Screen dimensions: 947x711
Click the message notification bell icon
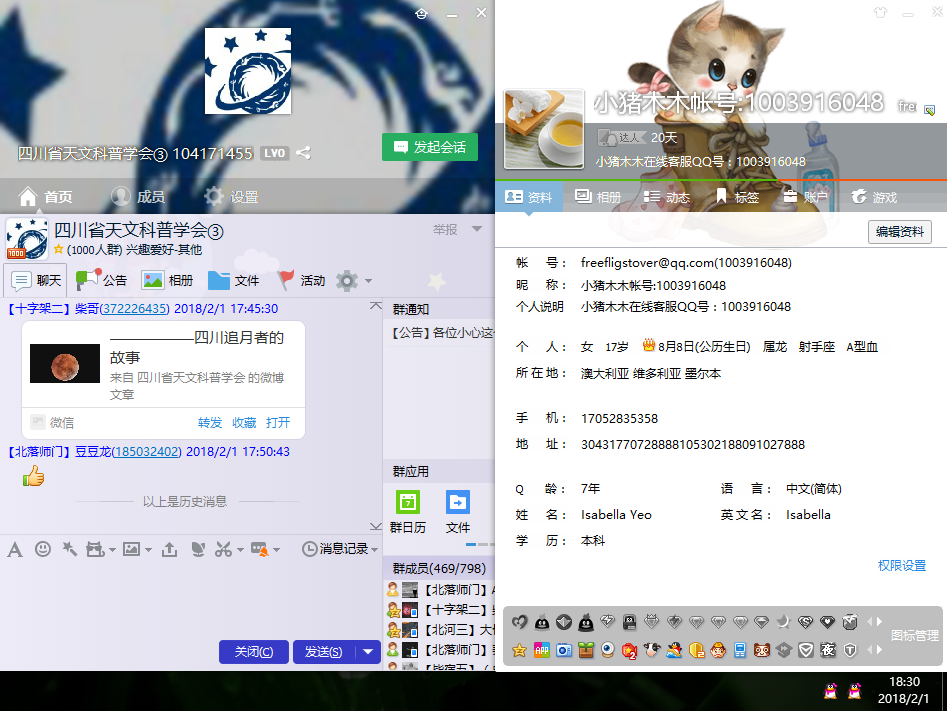[x=260, y=549]
